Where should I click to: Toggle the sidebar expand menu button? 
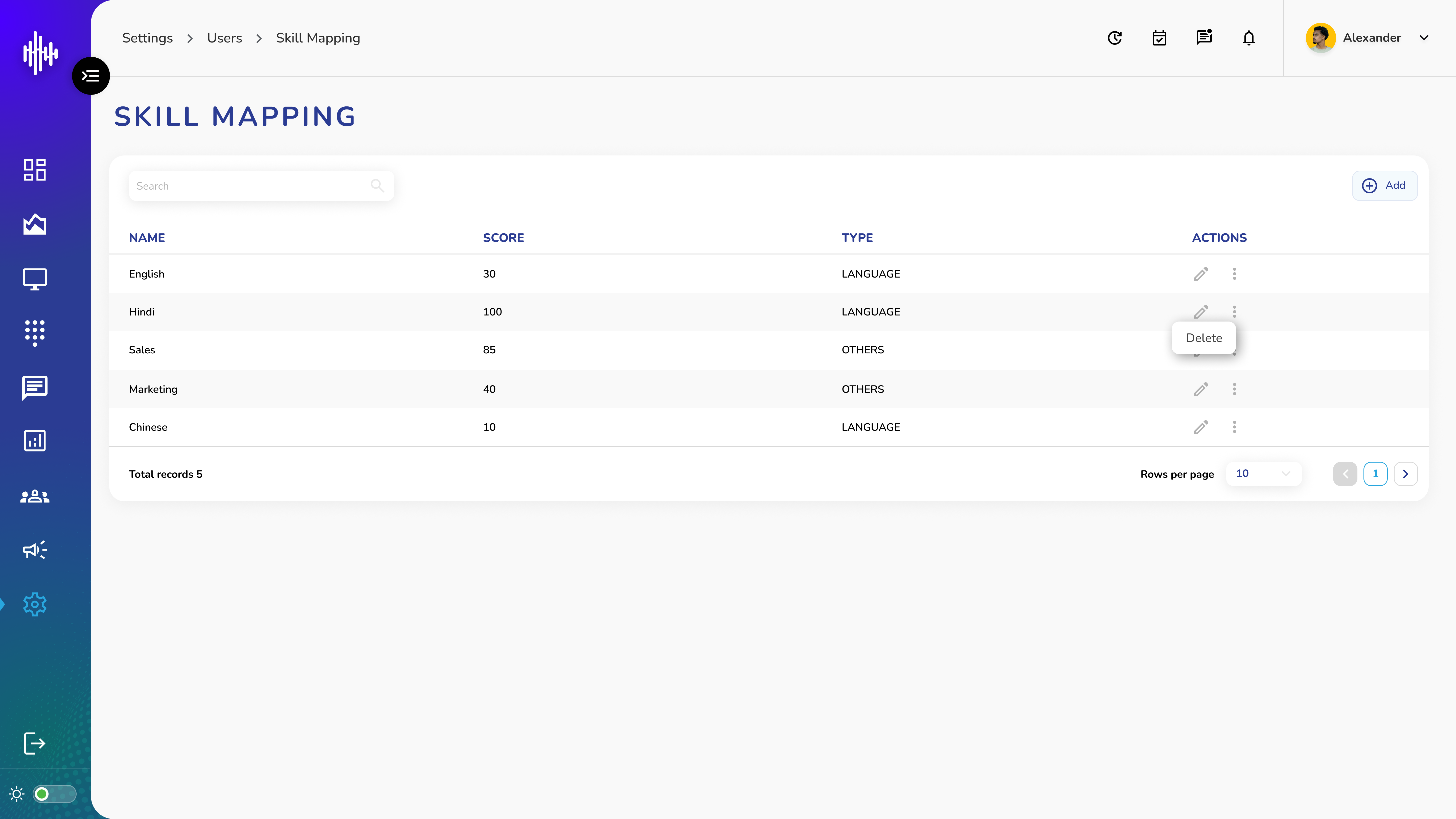(x=91, y=76)
